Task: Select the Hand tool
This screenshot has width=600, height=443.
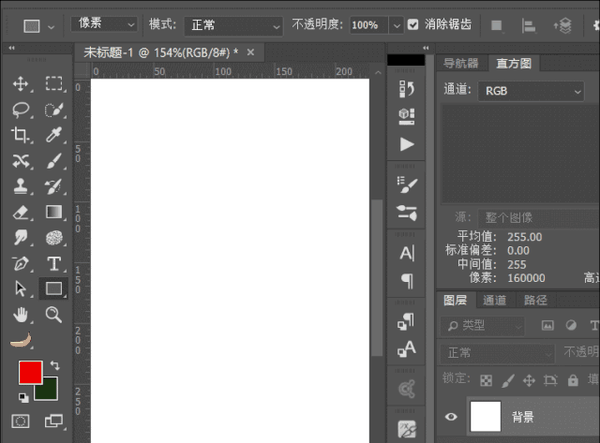Action: pos(21,314)
